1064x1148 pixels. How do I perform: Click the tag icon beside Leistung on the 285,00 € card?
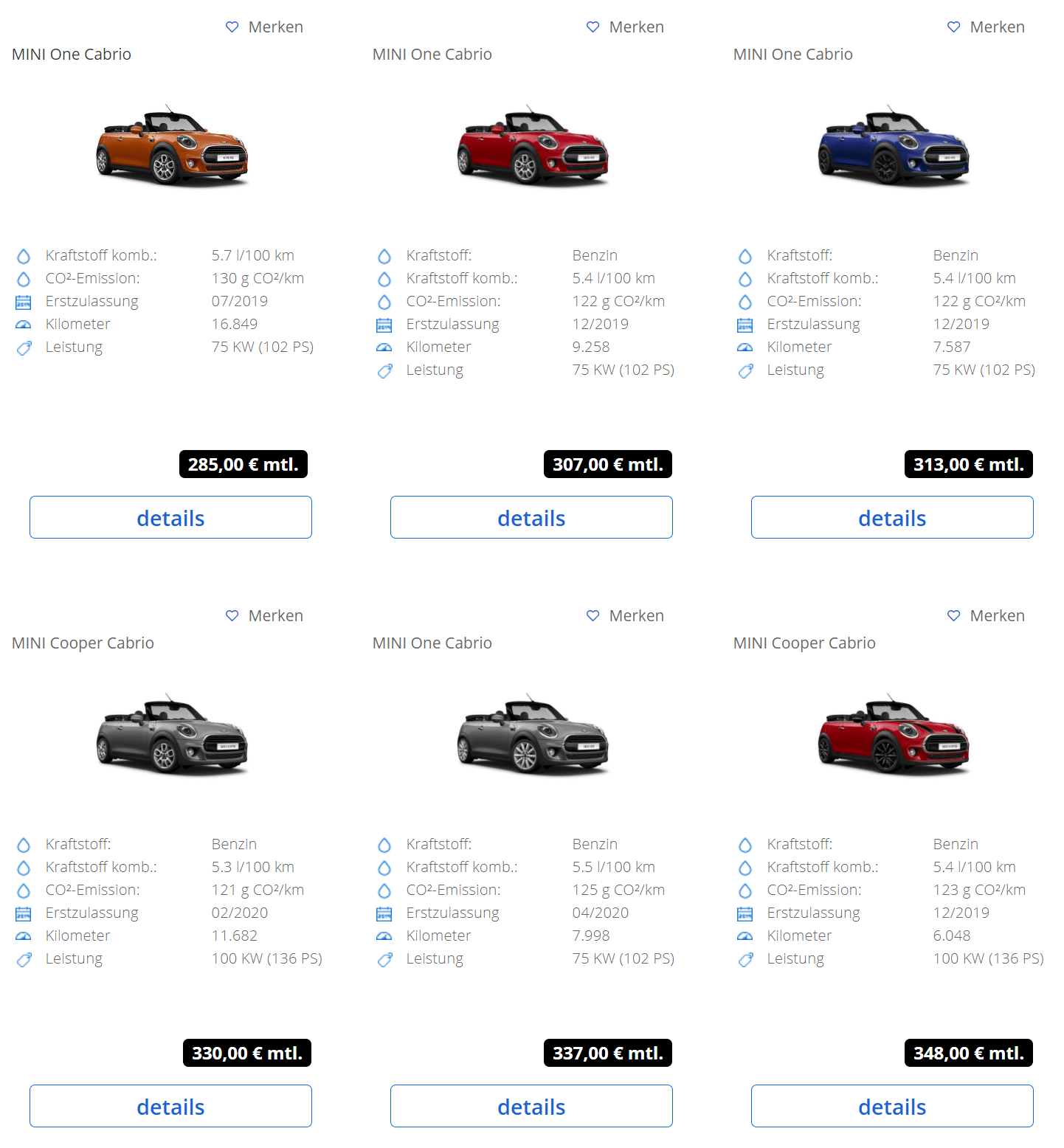(24, 347)
